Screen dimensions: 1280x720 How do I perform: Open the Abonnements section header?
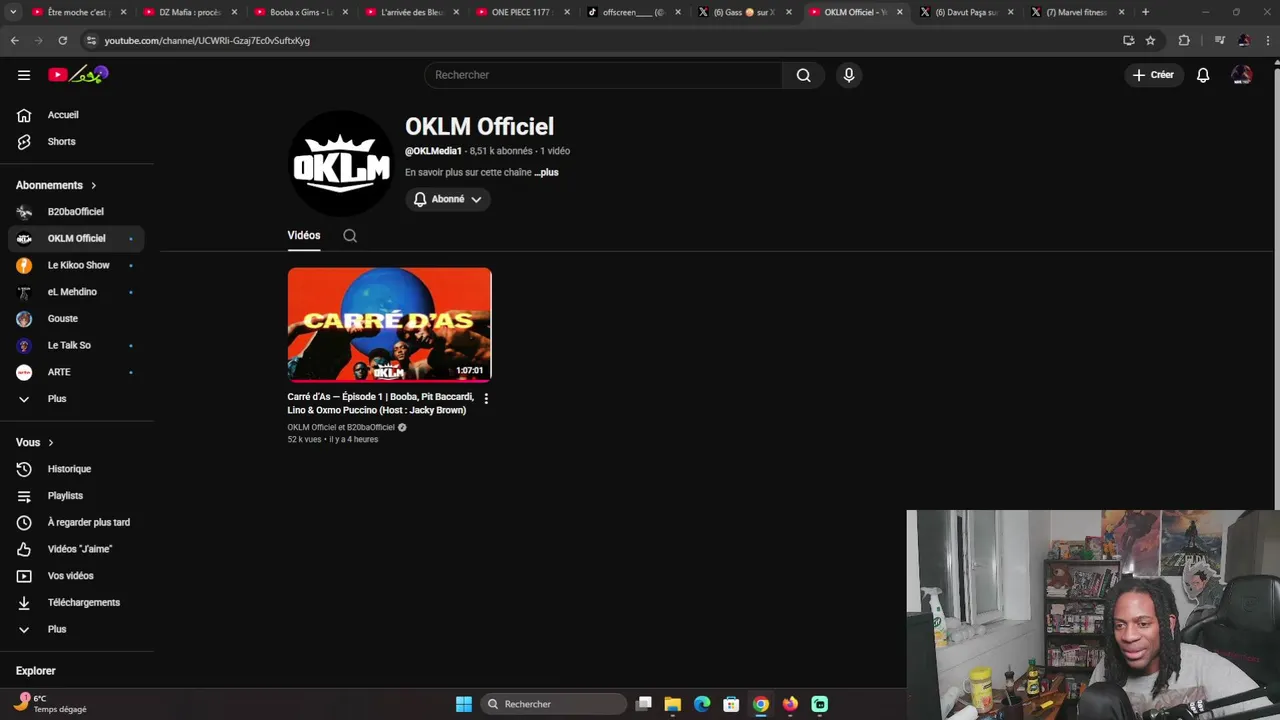[x=56, y=185]
